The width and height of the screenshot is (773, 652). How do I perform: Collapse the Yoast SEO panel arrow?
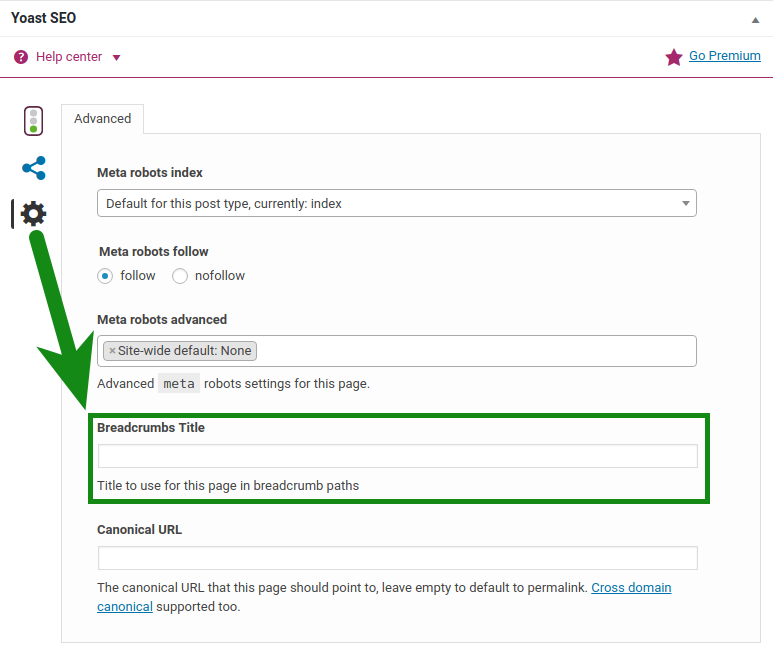coord(755,20)
